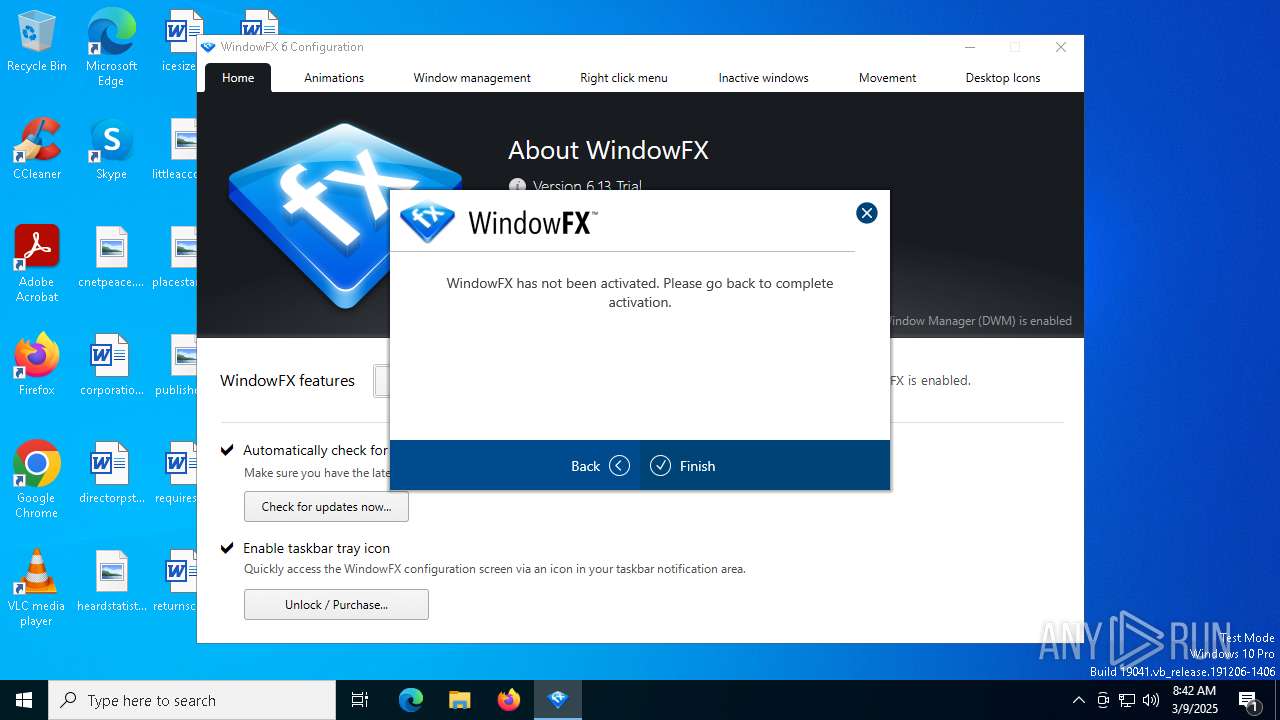Open the Window management tab
This screenshot has height=720, width=1280.
472,78
